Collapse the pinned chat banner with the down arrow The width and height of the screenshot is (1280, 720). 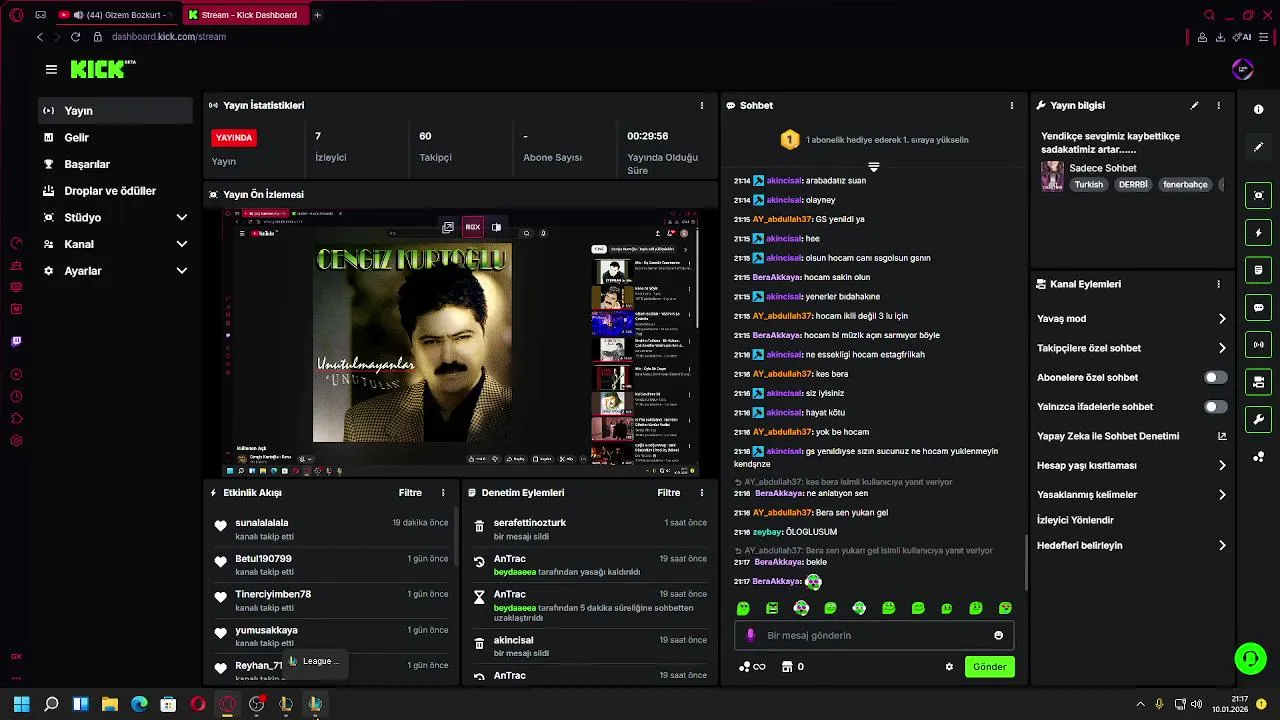point(873,167)
